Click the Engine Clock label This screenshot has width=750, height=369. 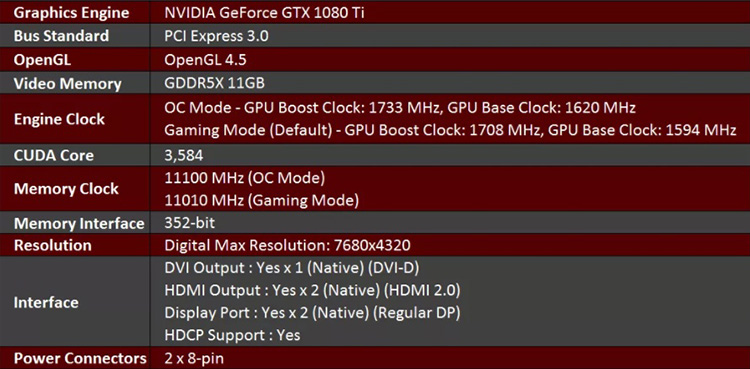pos(59,119)
